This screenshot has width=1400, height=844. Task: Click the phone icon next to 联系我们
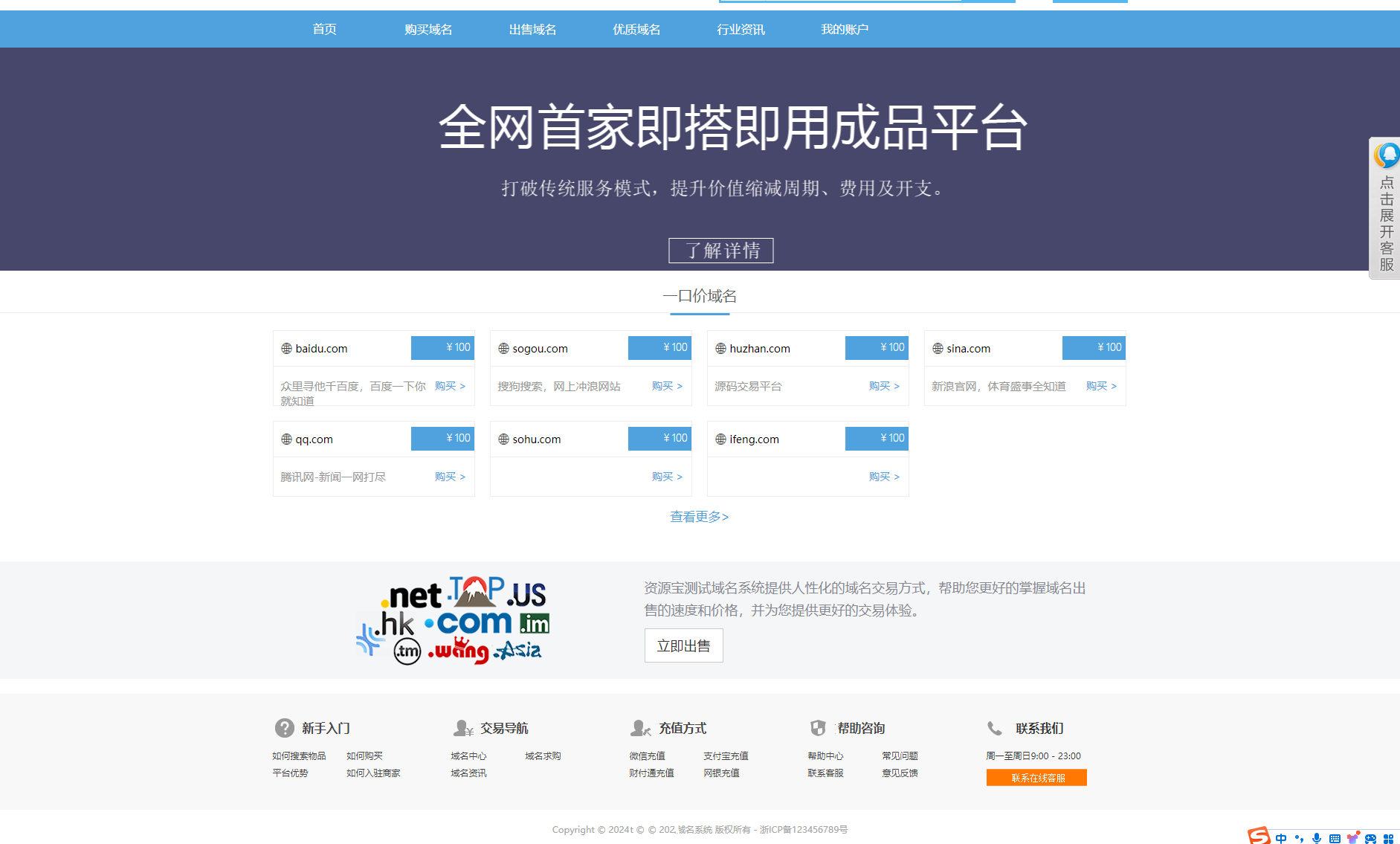(x=994, y=728)
